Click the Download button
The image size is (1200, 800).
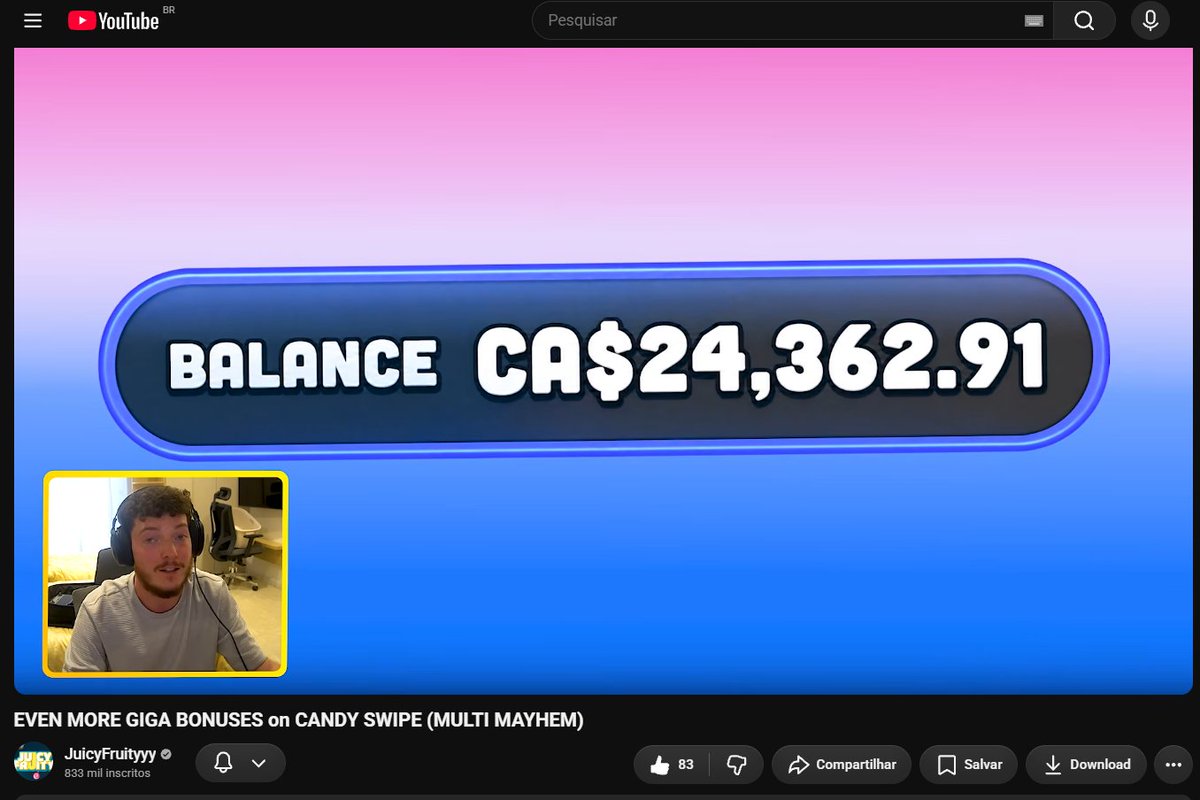1086,764
